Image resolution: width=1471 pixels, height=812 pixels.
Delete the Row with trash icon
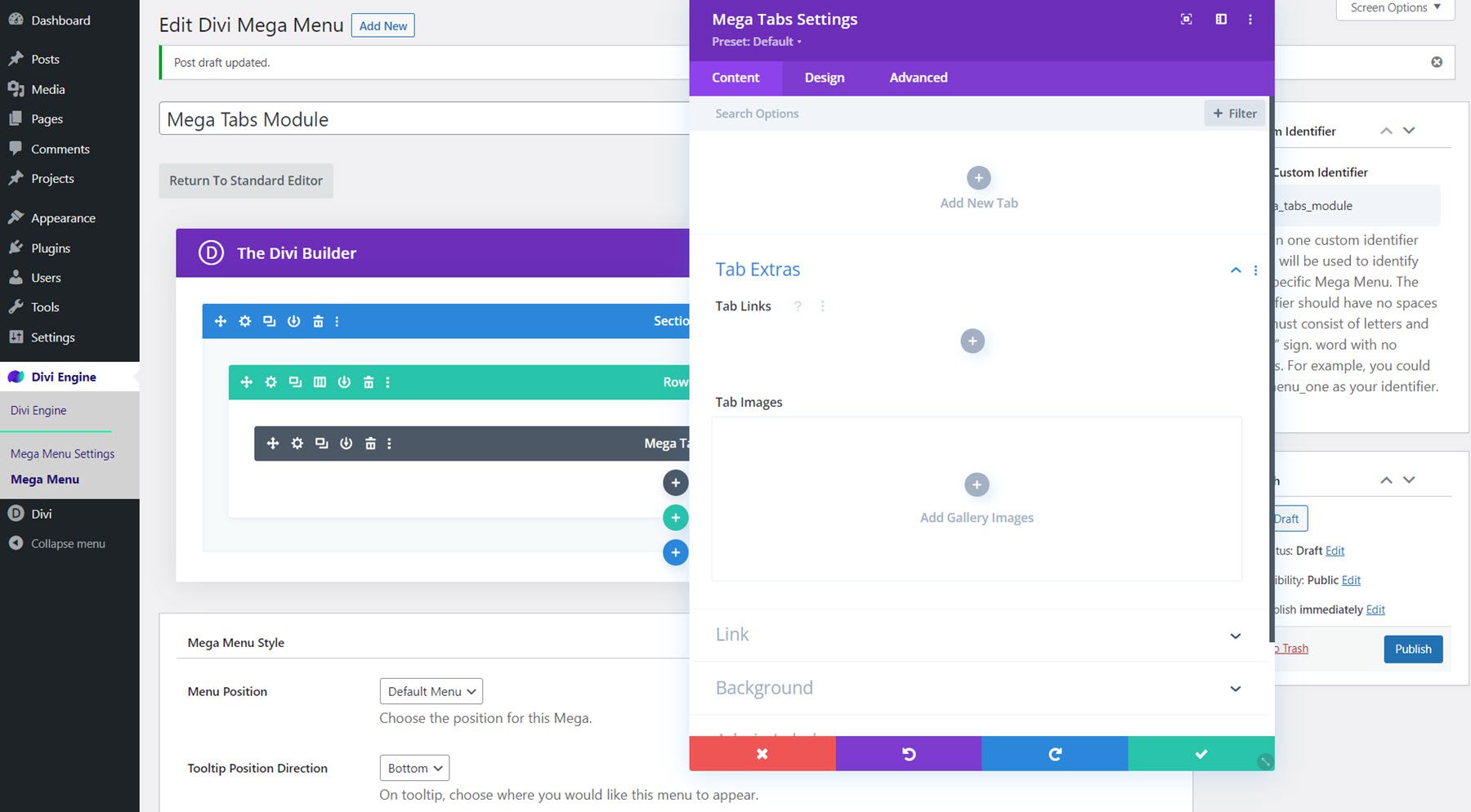click(369, 381)
